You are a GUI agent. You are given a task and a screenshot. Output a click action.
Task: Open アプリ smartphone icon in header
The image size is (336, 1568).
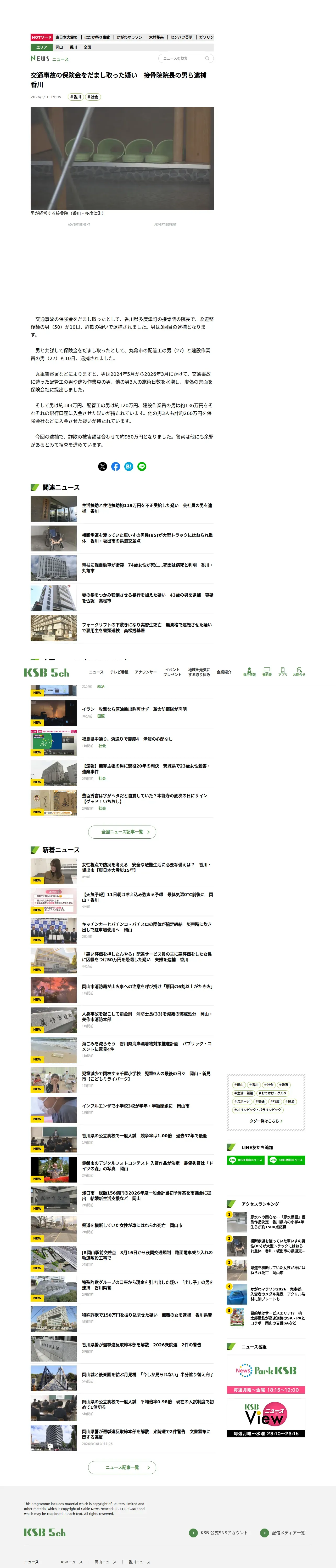(x=283, y=672)
